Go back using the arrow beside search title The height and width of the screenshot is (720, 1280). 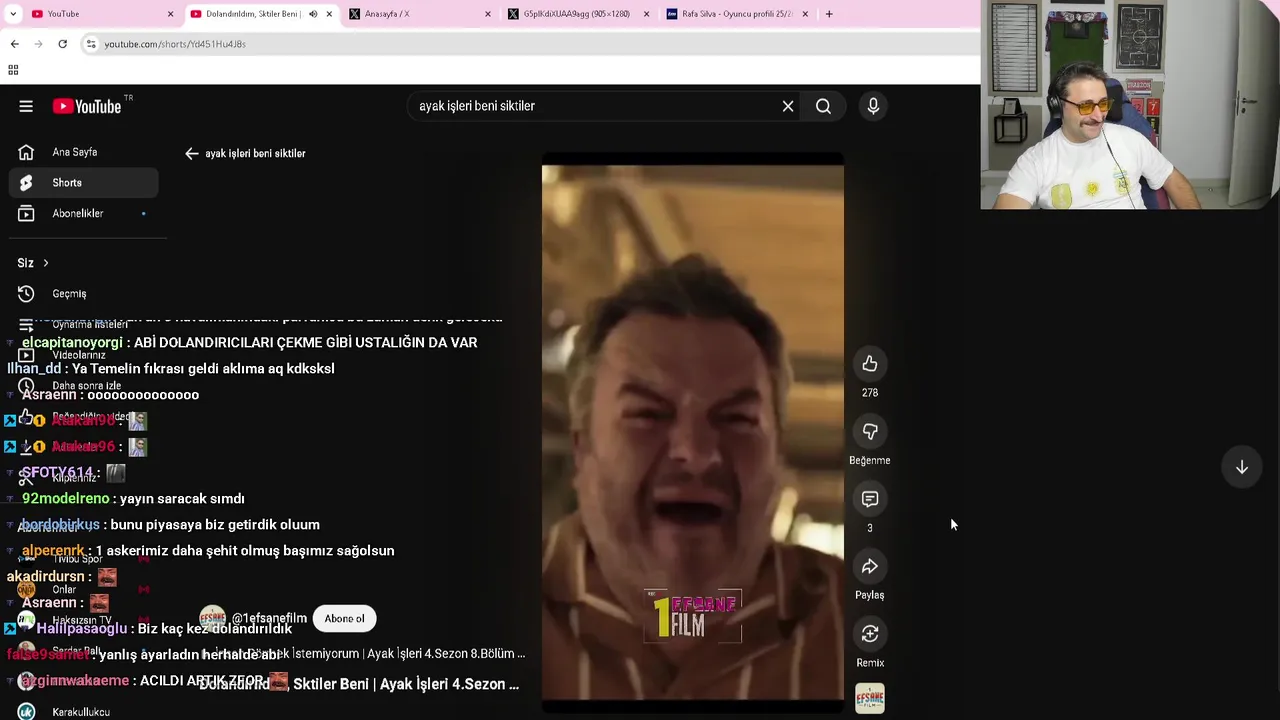coord(192,153)
